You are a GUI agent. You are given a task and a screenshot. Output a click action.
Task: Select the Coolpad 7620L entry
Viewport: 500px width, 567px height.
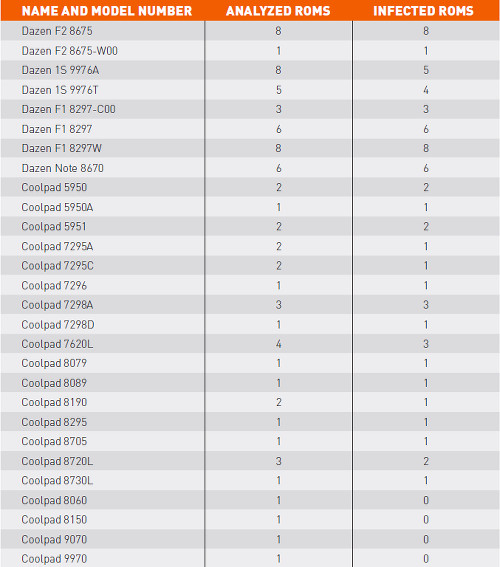tap(57, 344)
